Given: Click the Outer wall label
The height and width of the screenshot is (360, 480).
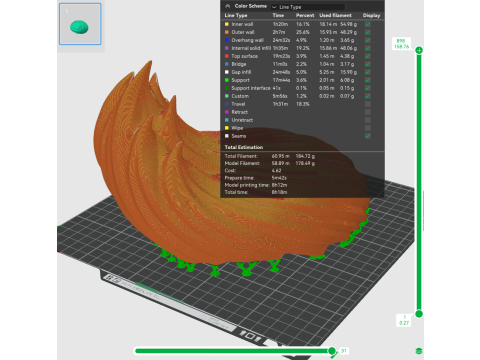Looking at the screenshot, I should pyautogui.click(x=243, y=32).
